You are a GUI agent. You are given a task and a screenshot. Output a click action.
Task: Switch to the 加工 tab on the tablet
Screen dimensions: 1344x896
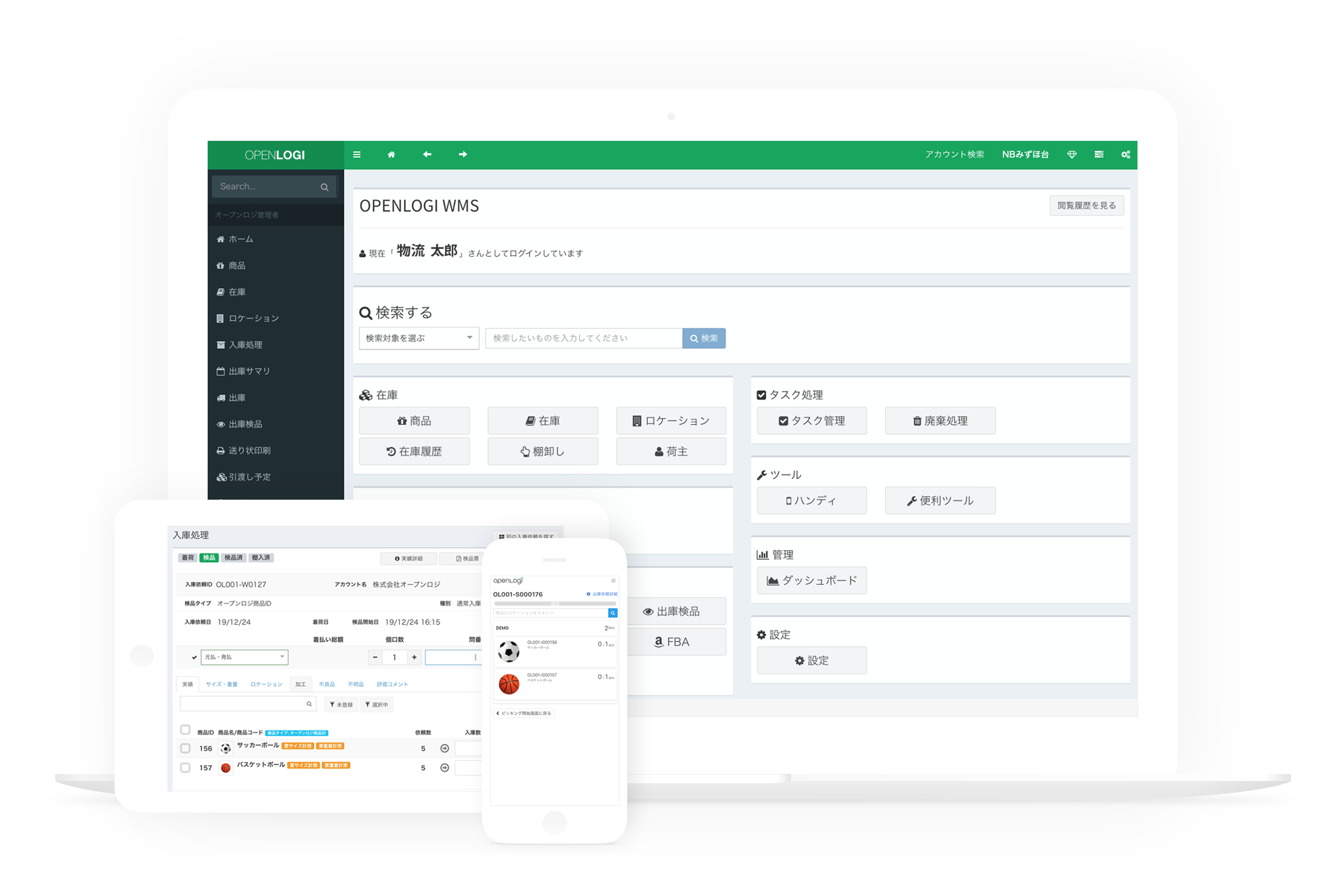tap(300, 684)
